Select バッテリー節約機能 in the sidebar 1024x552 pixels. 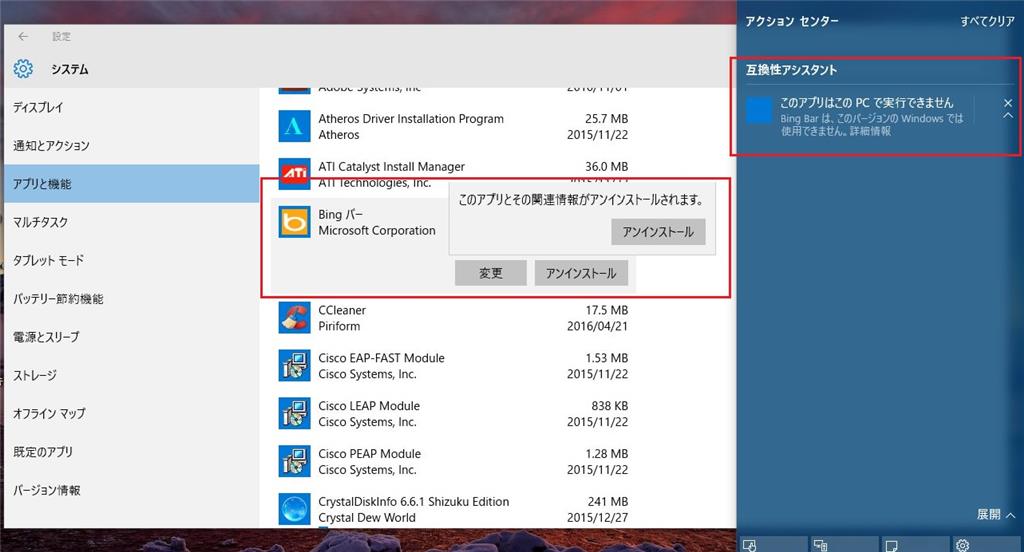[x=131, y=299]
